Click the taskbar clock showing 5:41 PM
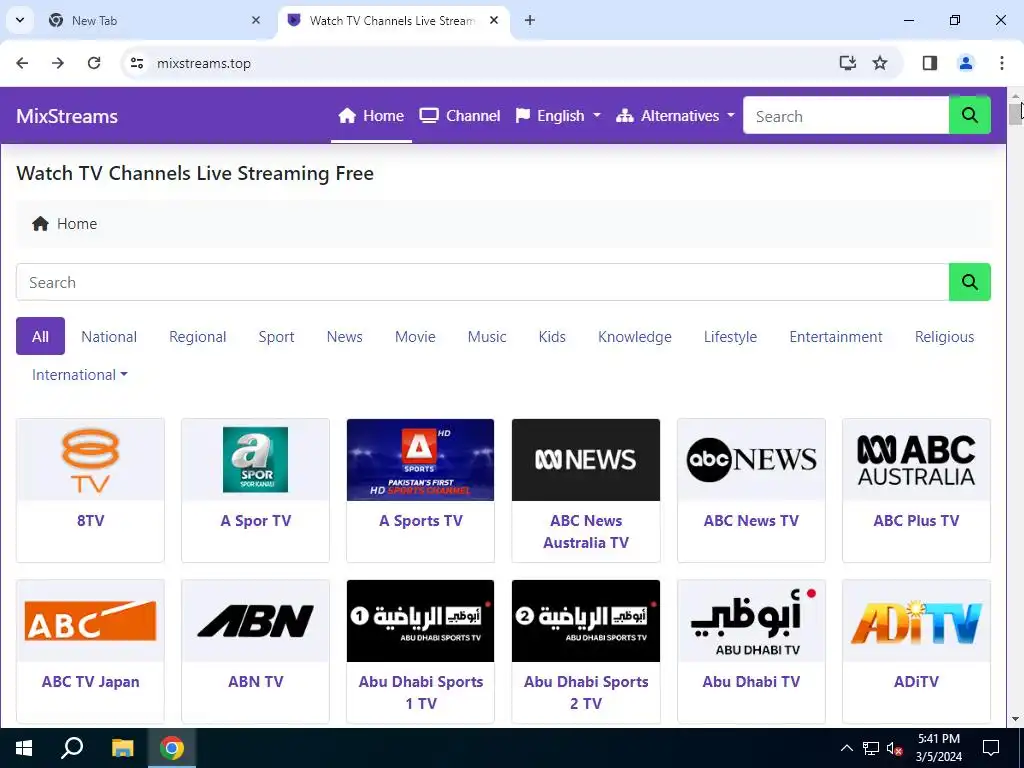1024x768 pixels. [938, 748]
